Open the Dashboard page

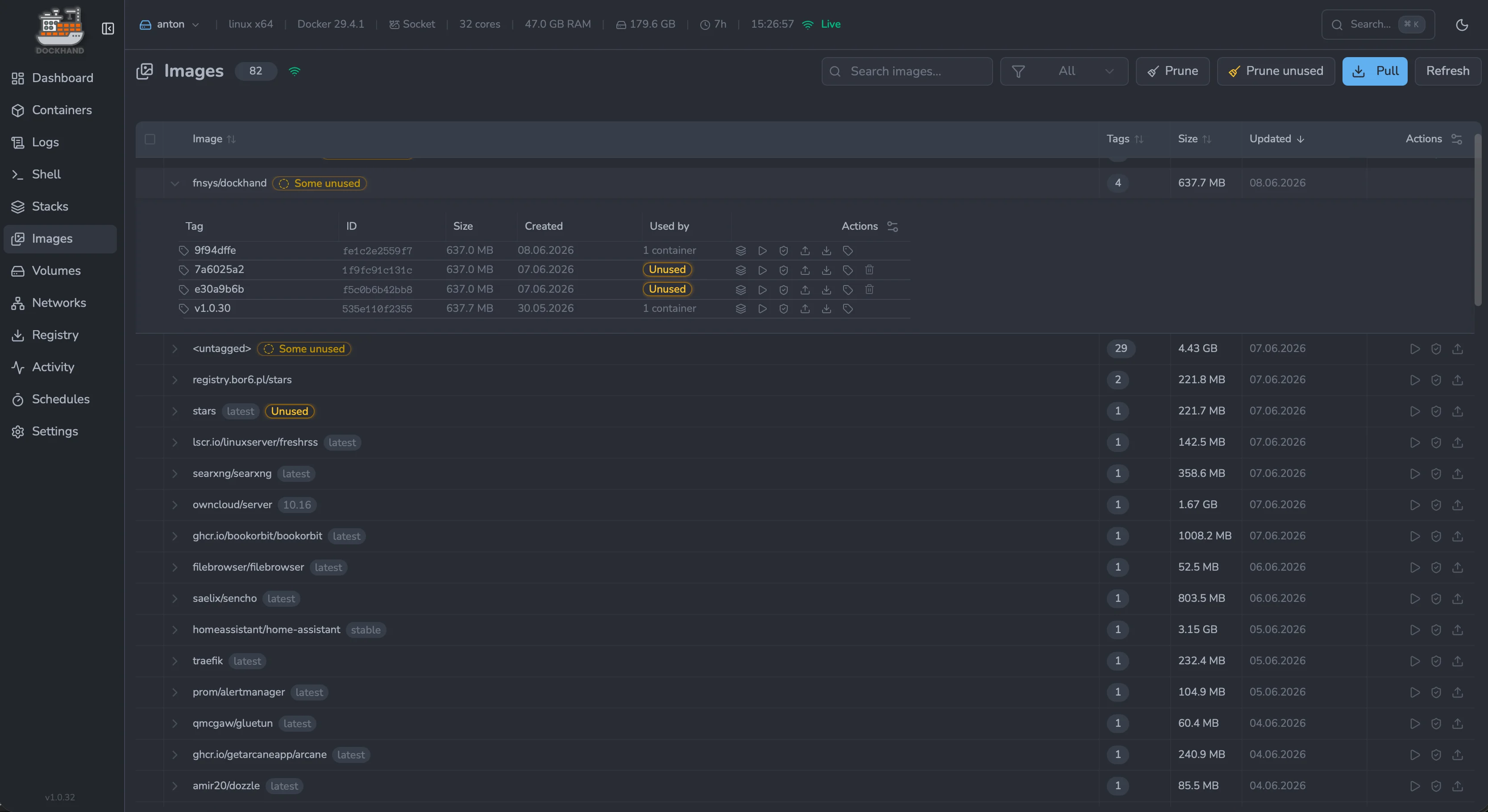(x=60, y=78)
